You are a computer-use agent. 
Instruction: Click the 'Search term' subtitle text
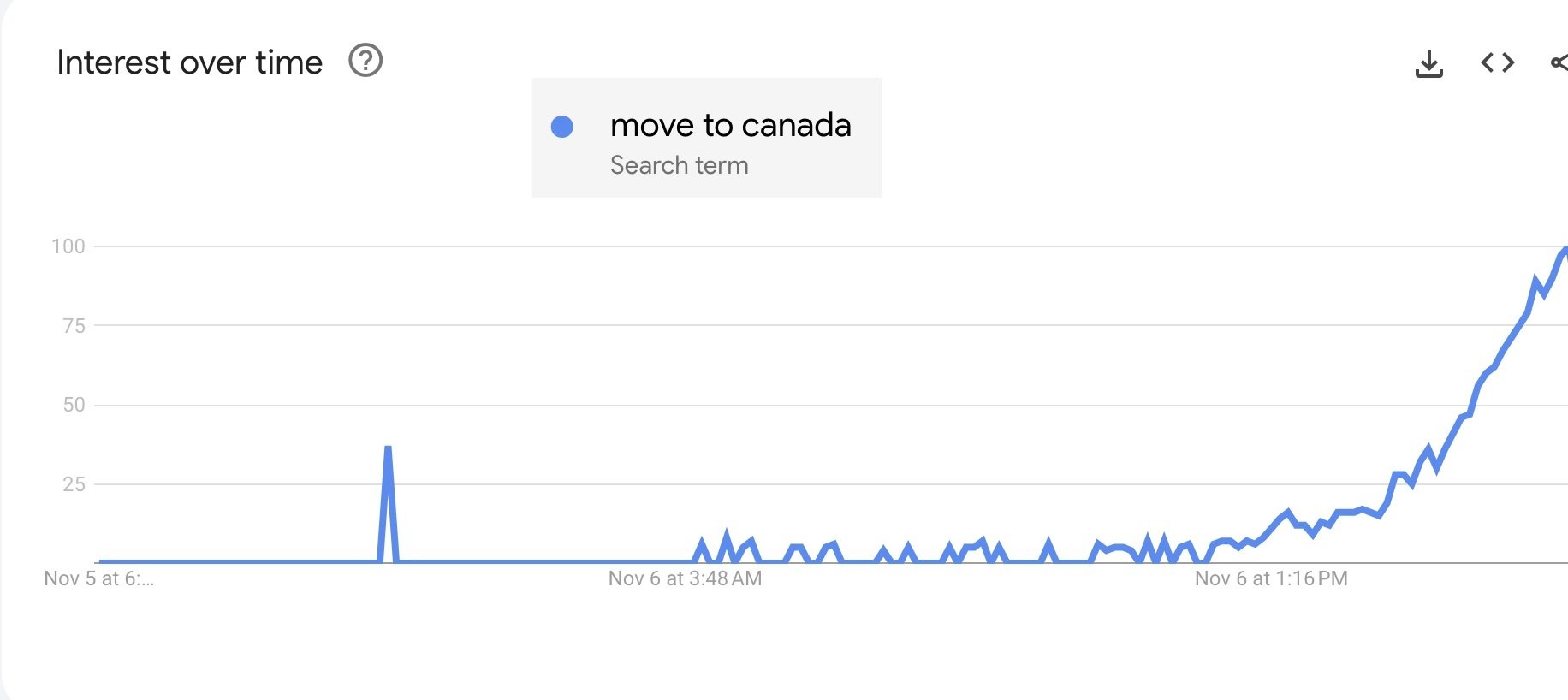coord(679,165)
